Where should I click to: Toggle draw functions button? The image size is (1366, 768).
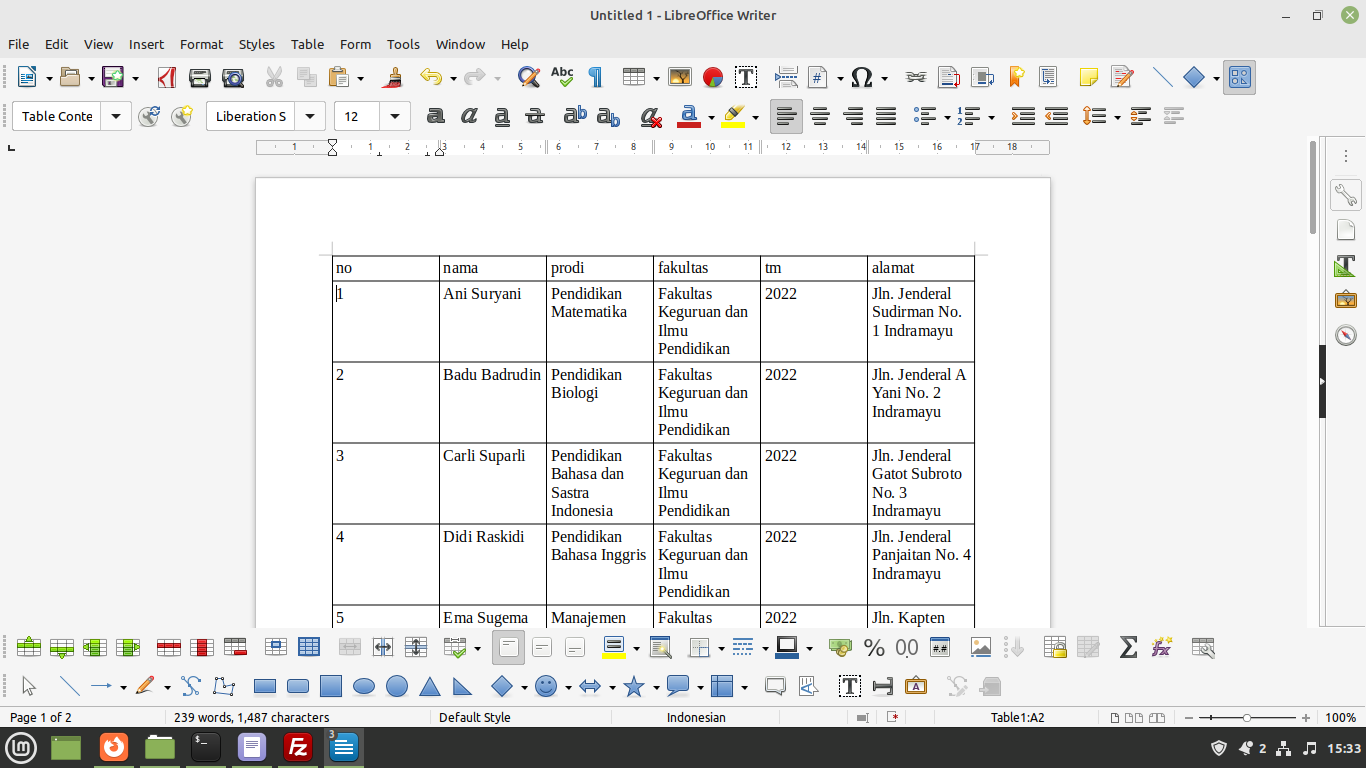[x=1240, y=77]
